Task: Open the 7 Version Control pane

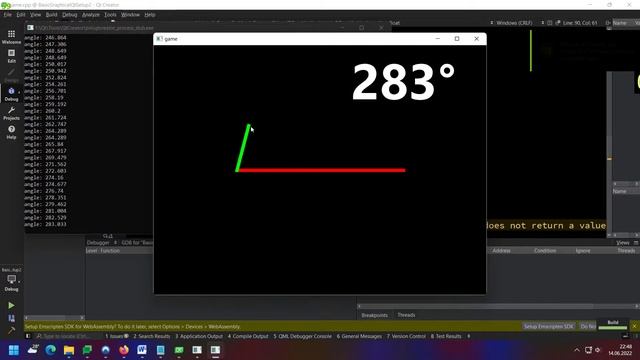Action: [x=406, y=336]
